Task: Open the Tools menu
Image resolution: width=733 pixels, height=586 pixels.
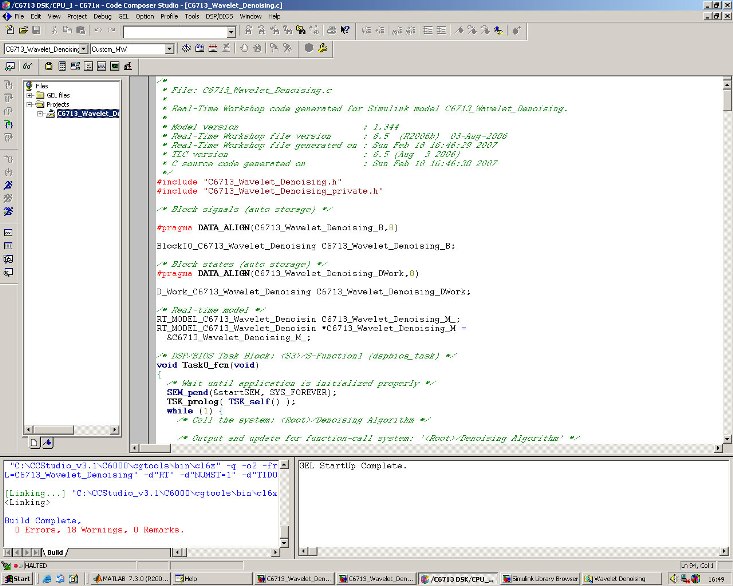Action: coord(192,16)
